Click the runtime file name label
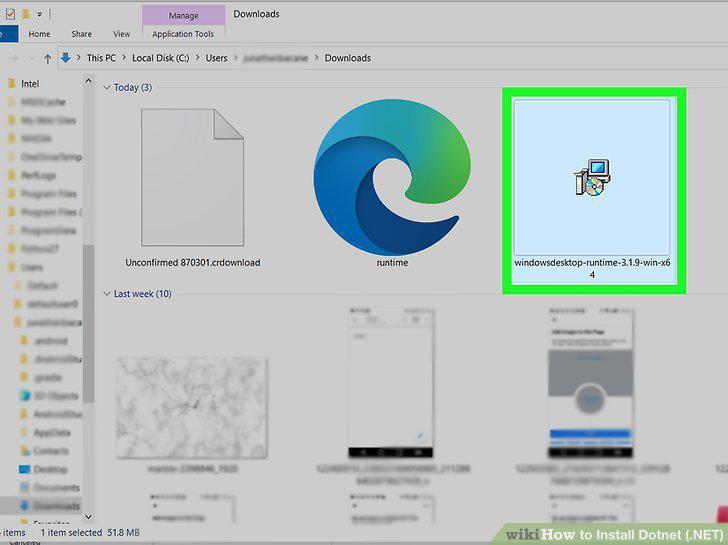The image size is (728, 545). tap(392, 263)
